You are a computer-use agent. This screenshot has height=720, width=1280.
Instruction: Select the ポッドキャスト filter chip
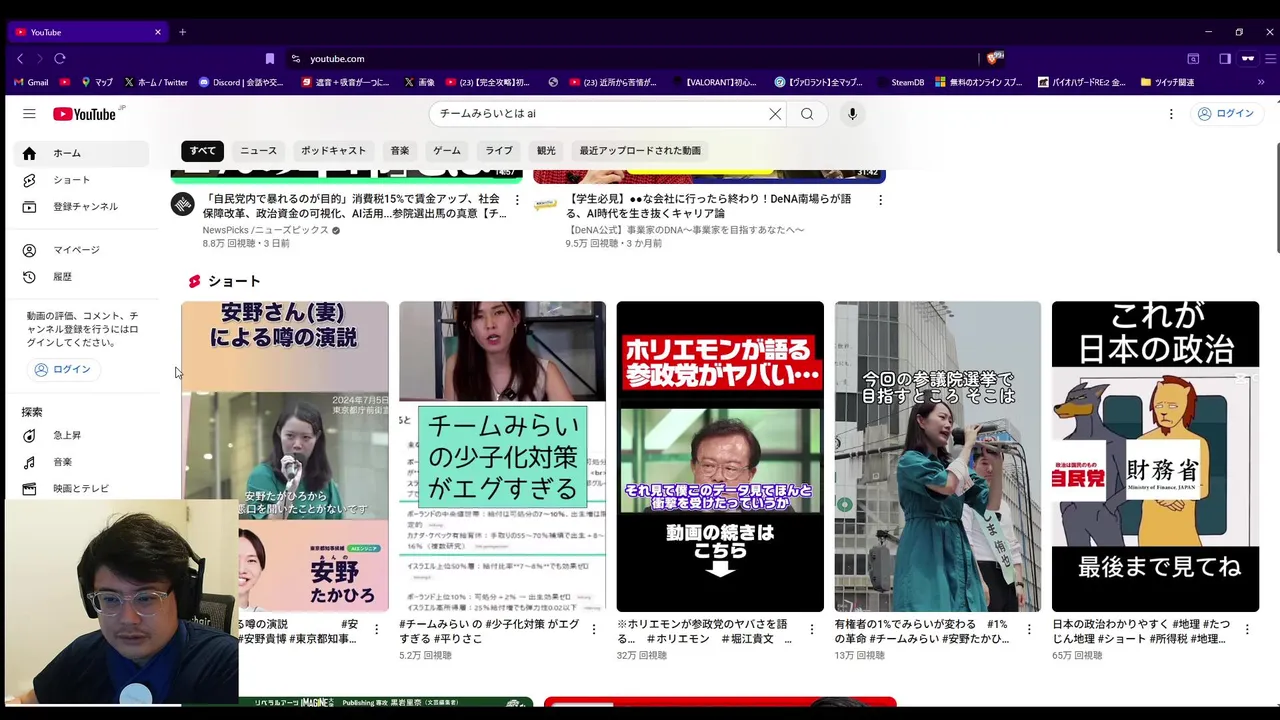click(333, 150)
